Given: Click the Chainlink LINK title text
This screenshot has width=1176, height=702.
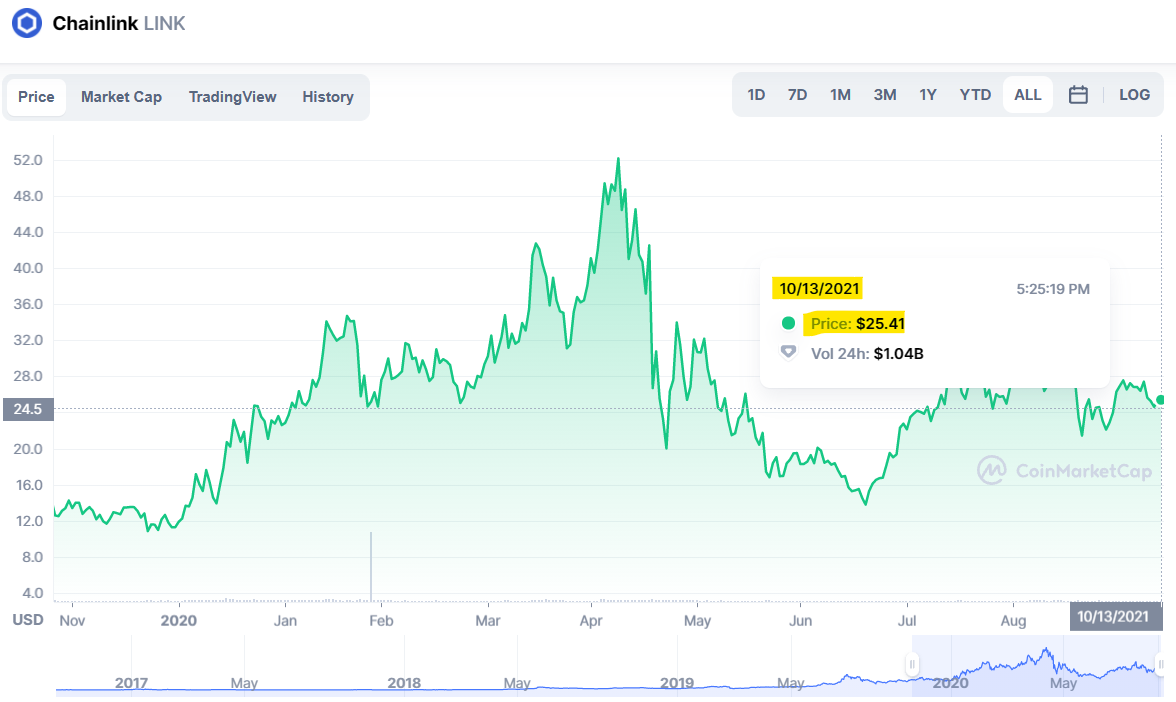Looking at the screenshot, I should 118,23.
